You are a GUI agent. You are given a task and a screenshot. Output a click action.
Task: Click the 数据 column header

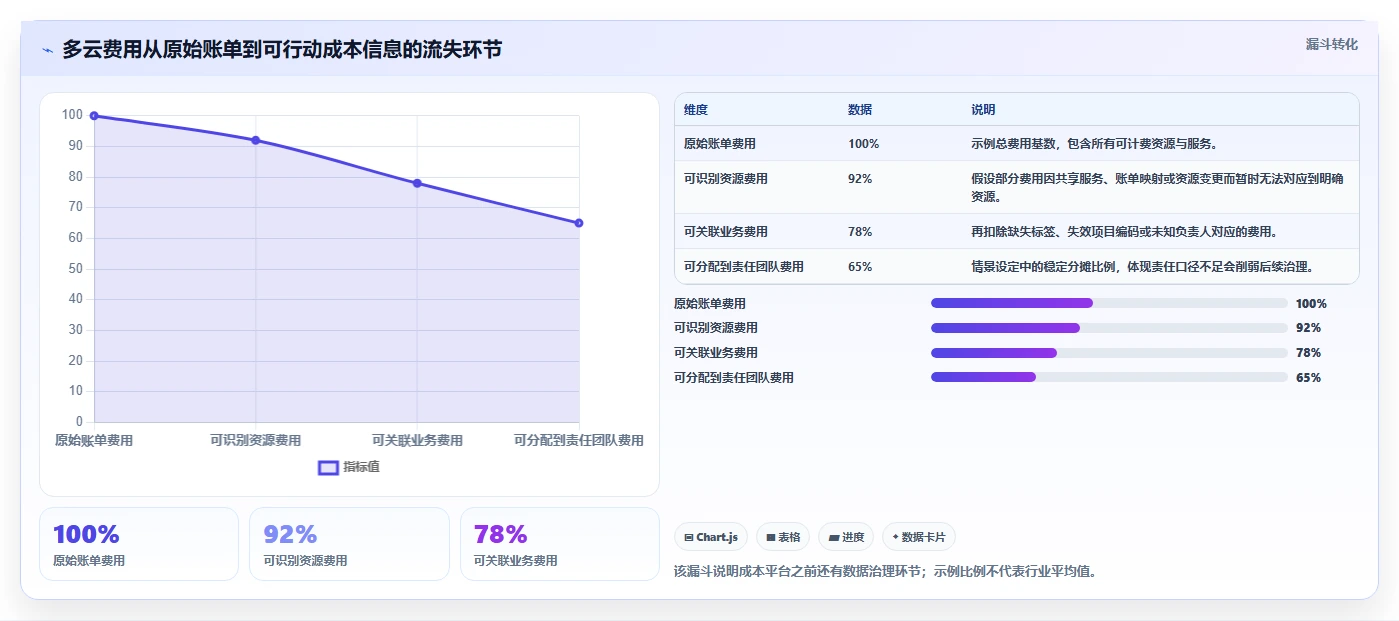[860, 110]
